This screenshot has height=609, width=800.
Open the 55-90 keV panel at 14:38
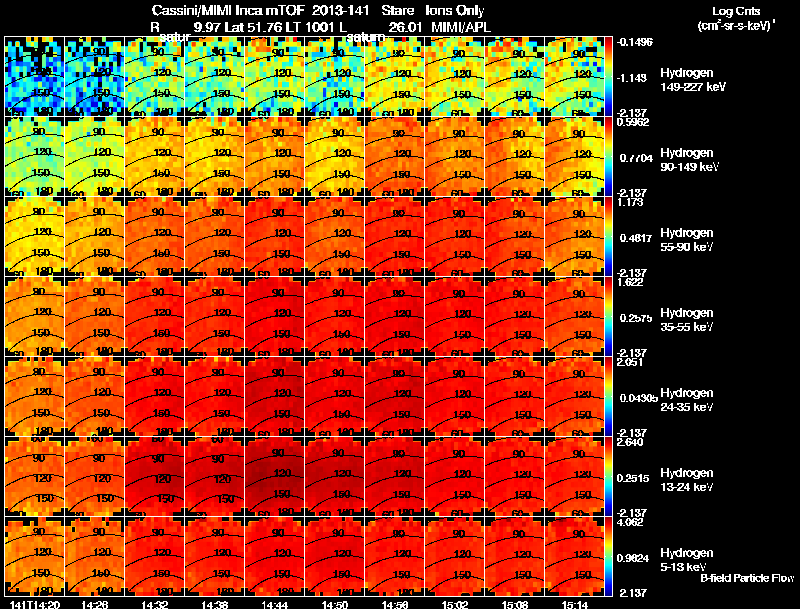tap(214, 236)
